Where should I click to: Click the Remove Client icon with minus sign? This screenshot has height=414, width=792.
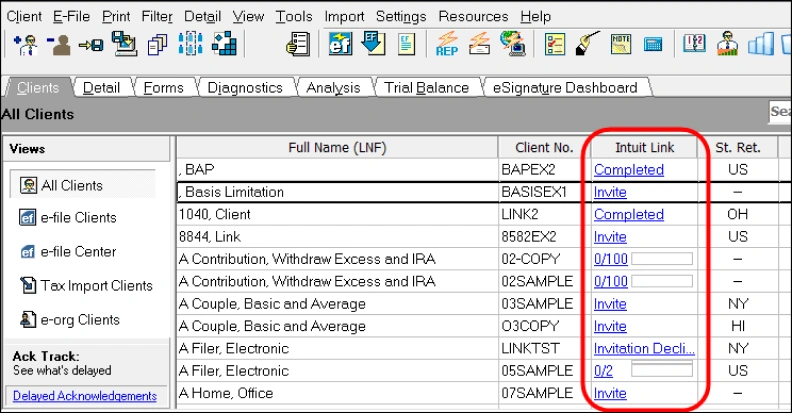59,44
